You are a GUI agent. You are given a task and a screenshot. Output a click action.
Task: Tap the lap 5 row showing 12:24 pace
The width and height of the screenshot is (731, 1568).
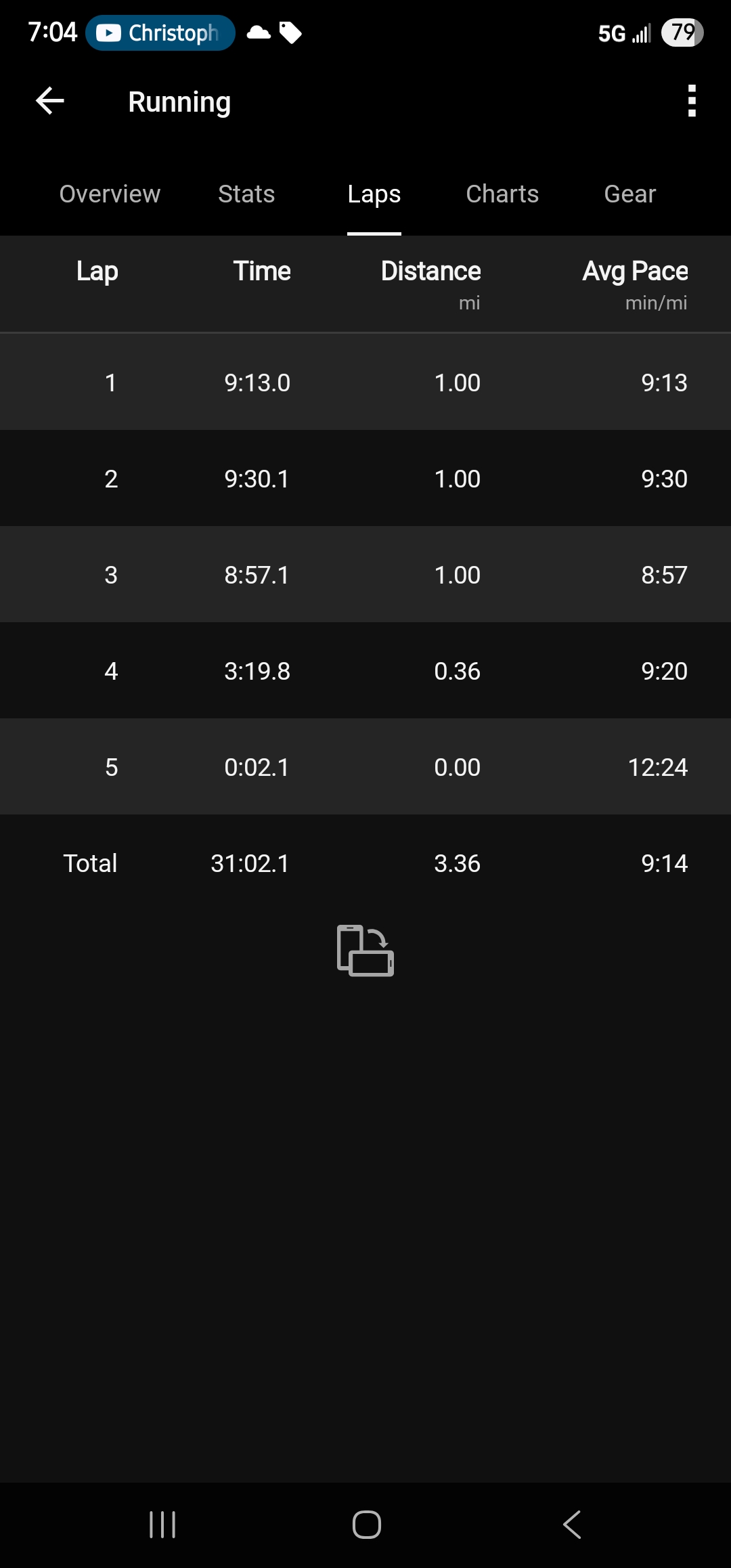point(365,767)
